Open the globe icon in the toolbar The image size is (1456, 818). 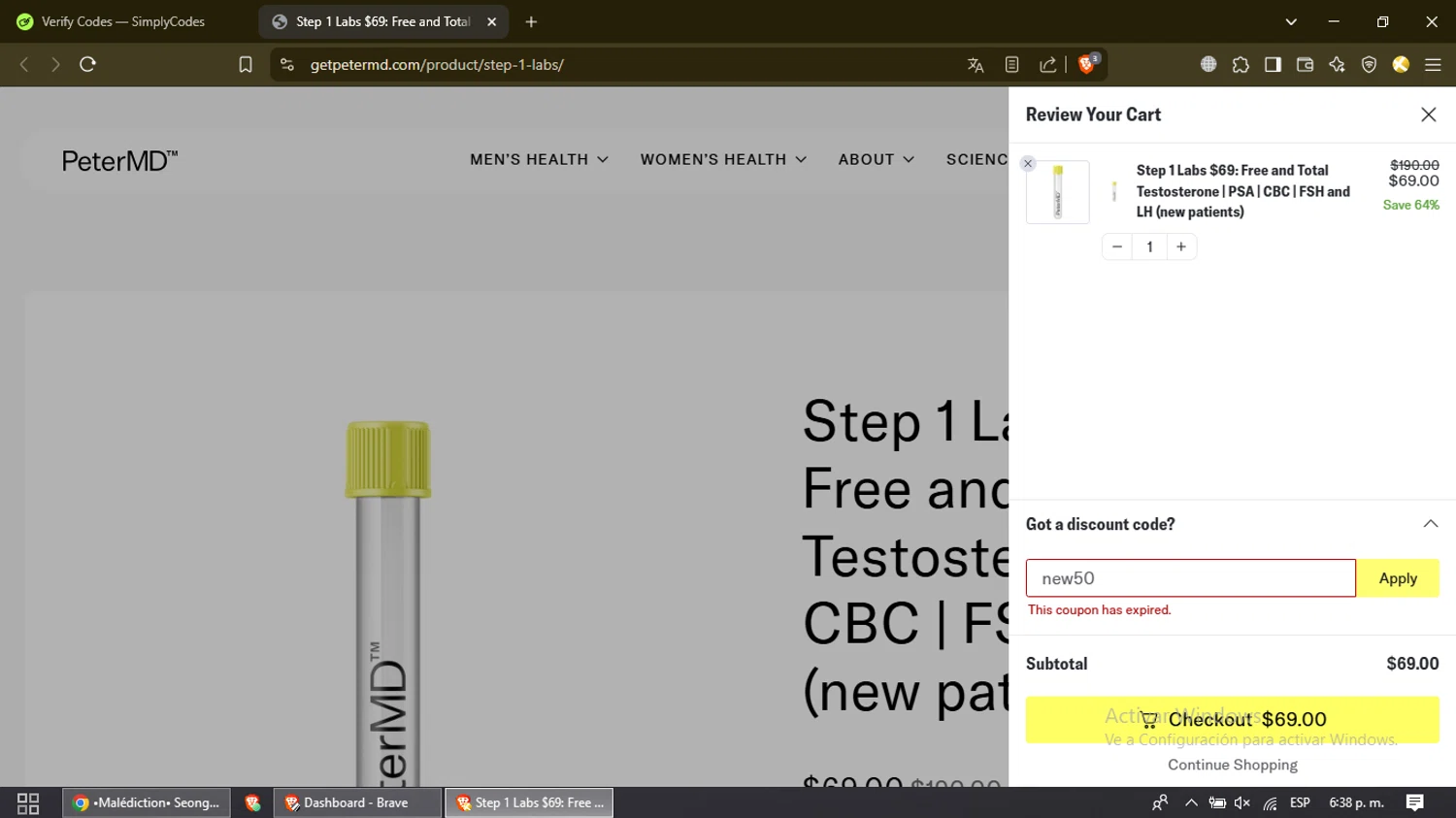(1208, 64)
